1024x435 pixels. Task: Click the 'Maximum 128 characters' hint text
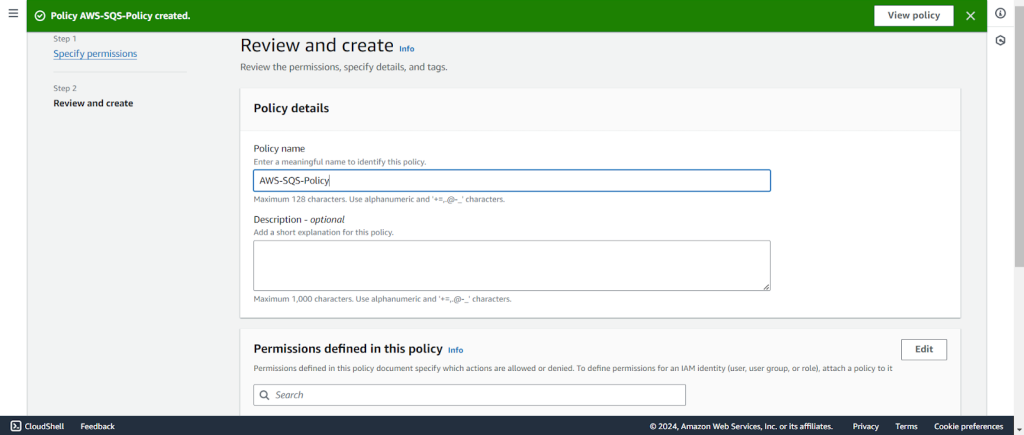click(379, 199)
